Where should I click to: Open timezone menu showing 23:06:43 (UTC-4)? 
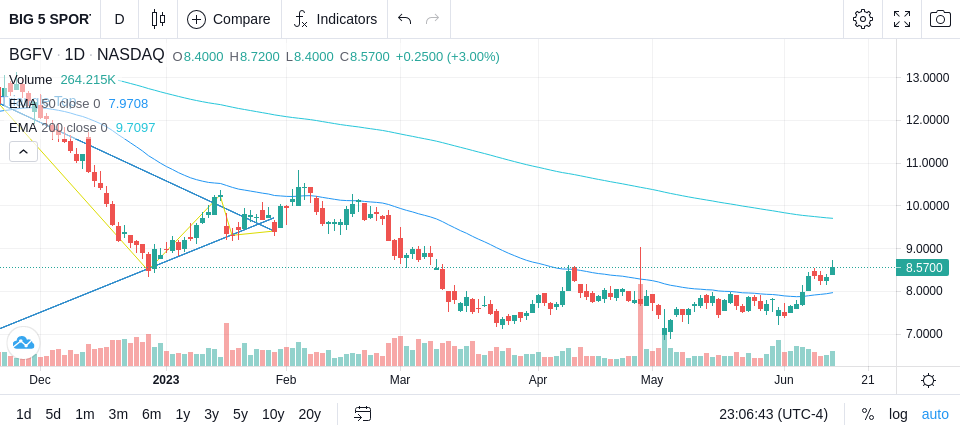tap(773, 415)
